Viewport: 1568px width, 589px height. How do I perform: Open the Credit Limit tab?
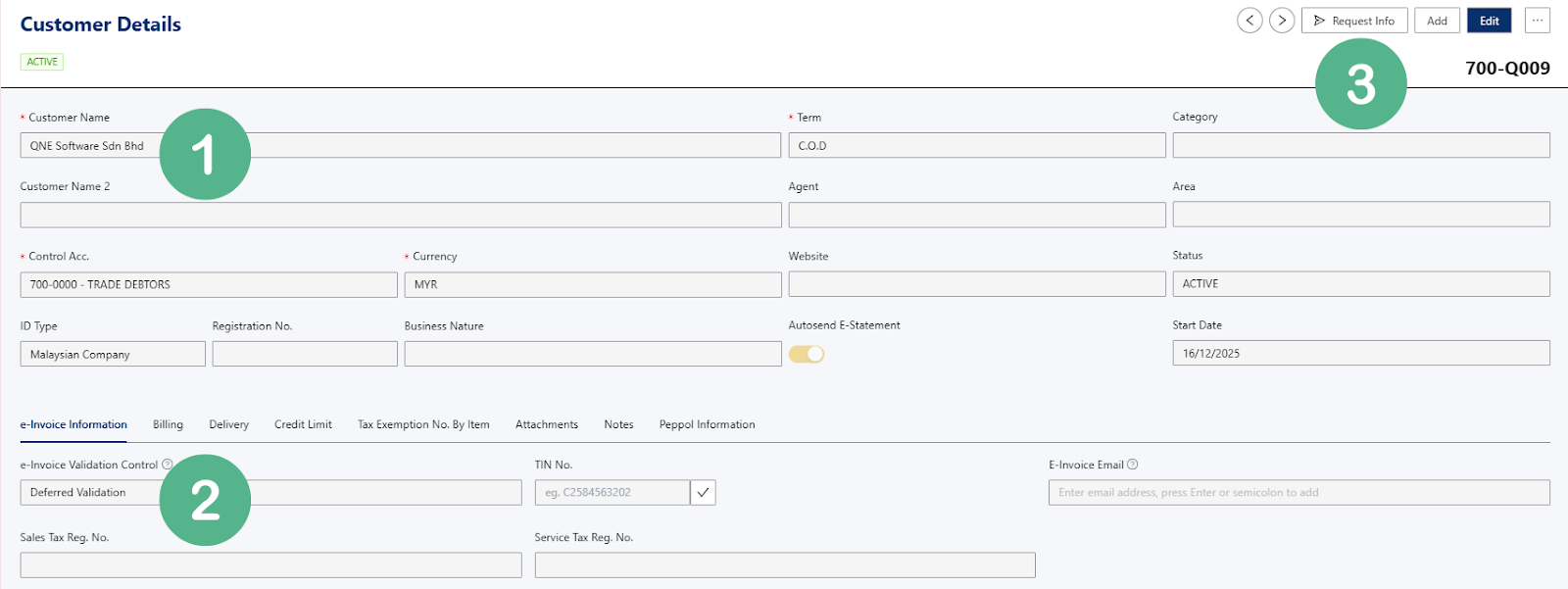(303, 424)
